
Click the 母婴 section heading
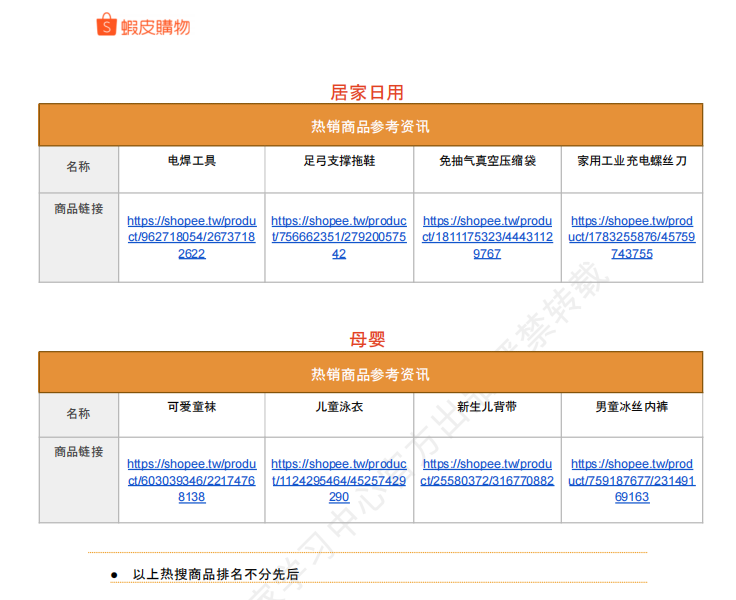(367, 339)
